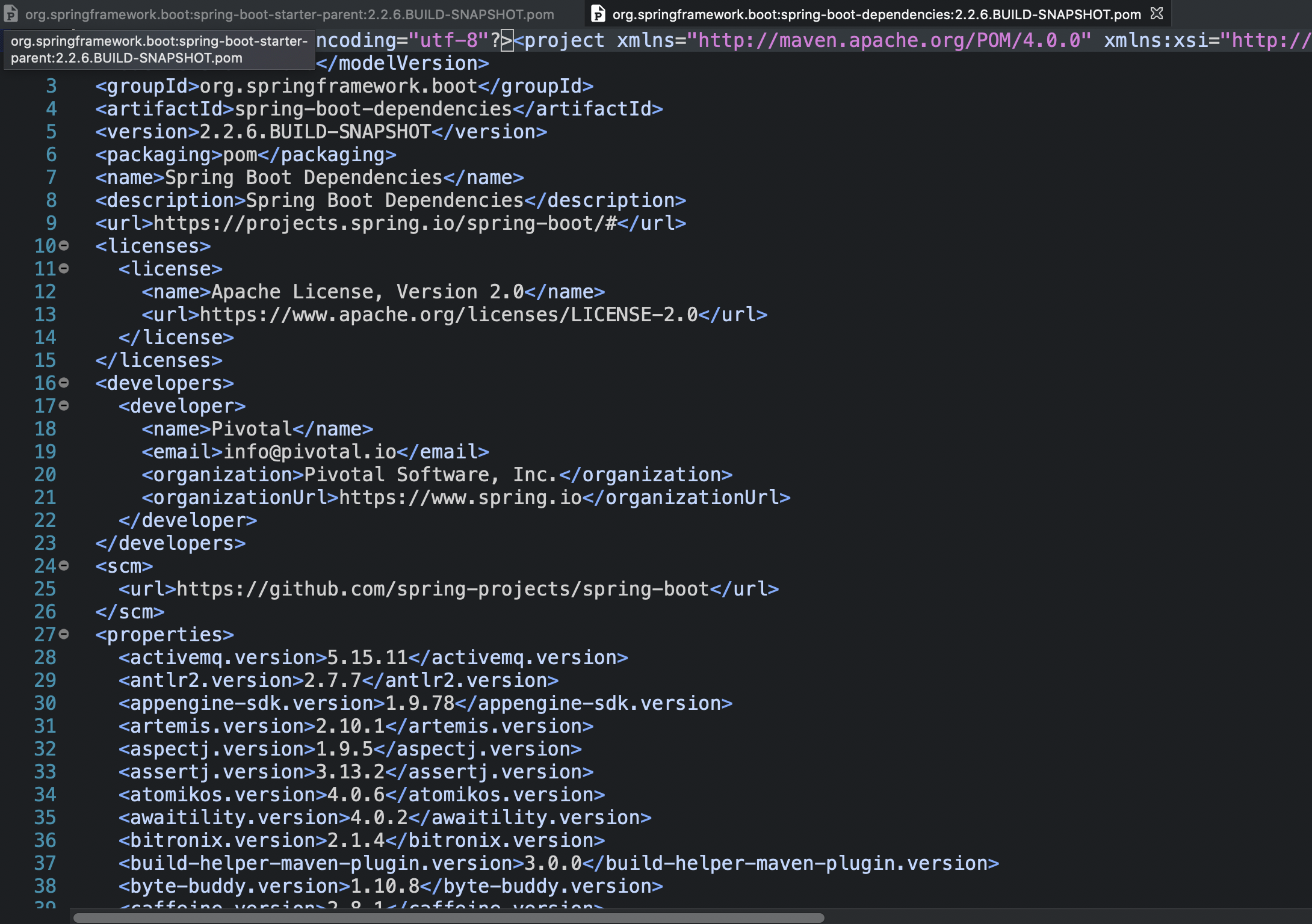
Task: Fold the developer element at line 17
Action: [64, 405]
